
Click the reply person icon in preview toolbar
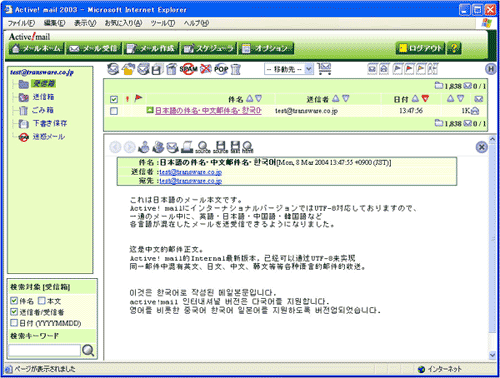click(144, 147)
